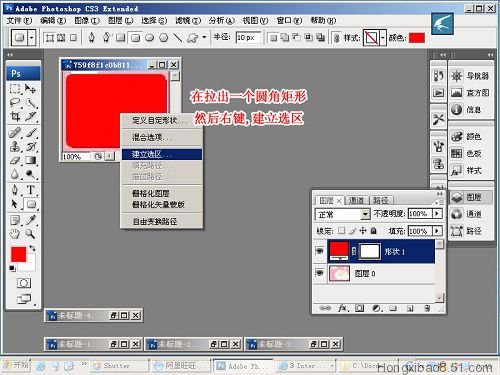Select the Brush tool
This screenshot has width=500, height=375.
pyautogui.click(x=31, y=133)
